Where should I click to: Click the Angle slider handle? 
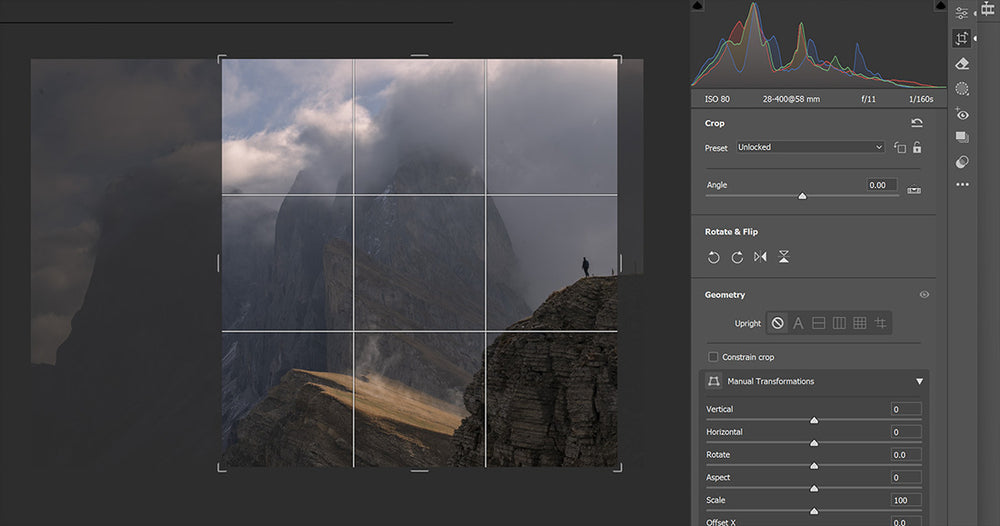tap(802, 196)
